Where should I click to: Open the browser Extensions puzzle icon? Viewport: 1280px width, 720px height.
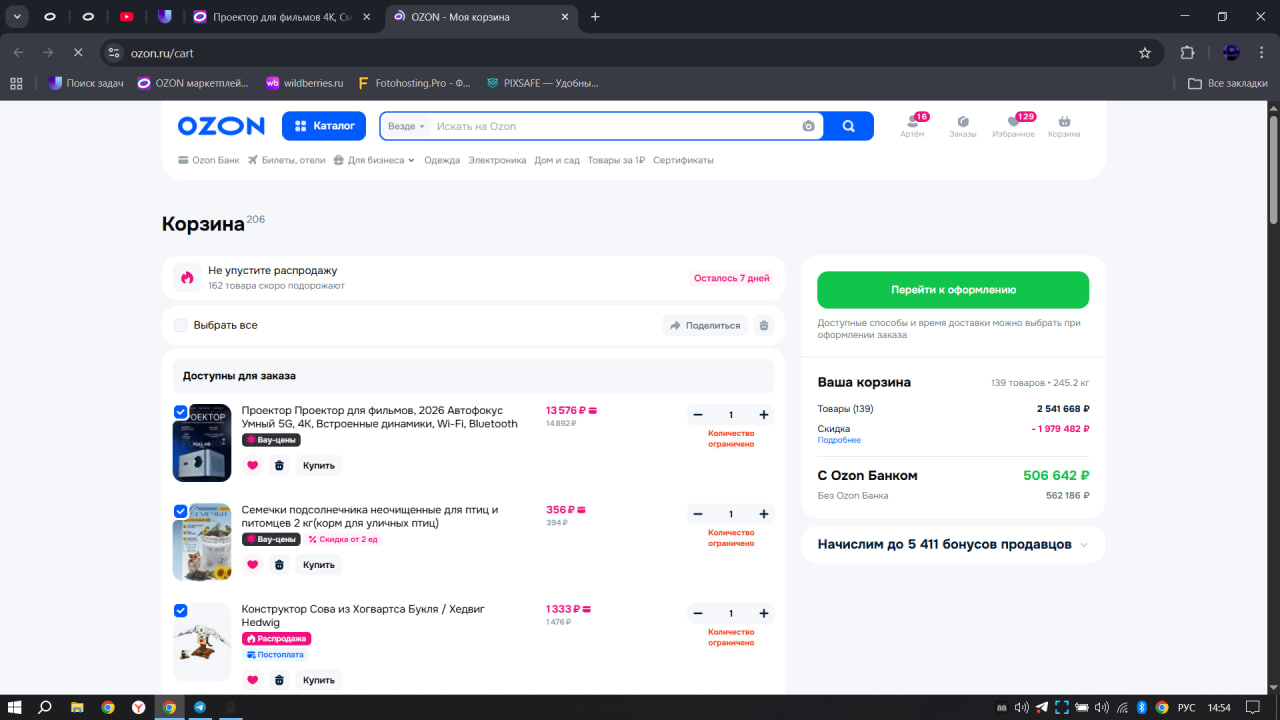[1188, 52]
